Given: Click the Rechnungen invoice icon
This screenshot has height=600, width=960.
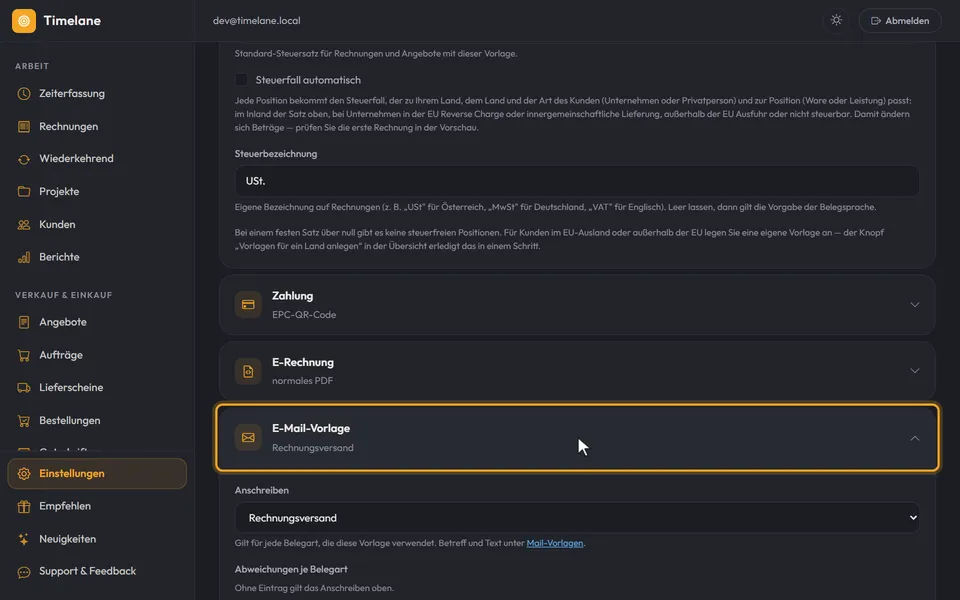Looking at the screenshot, I should point(24,127).
